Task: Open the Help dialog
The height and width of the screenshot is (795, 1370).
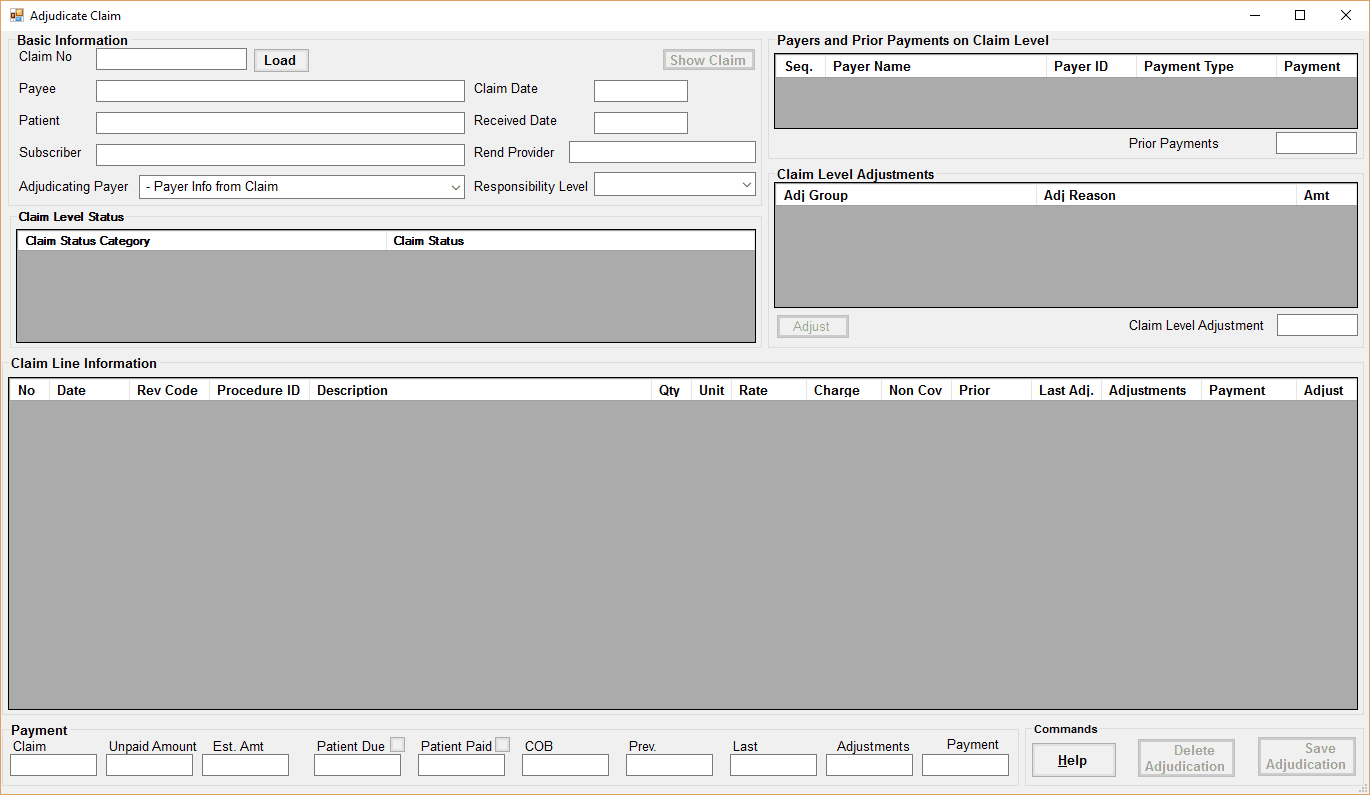Action: pyautogui.click(x=1073, y=760)
